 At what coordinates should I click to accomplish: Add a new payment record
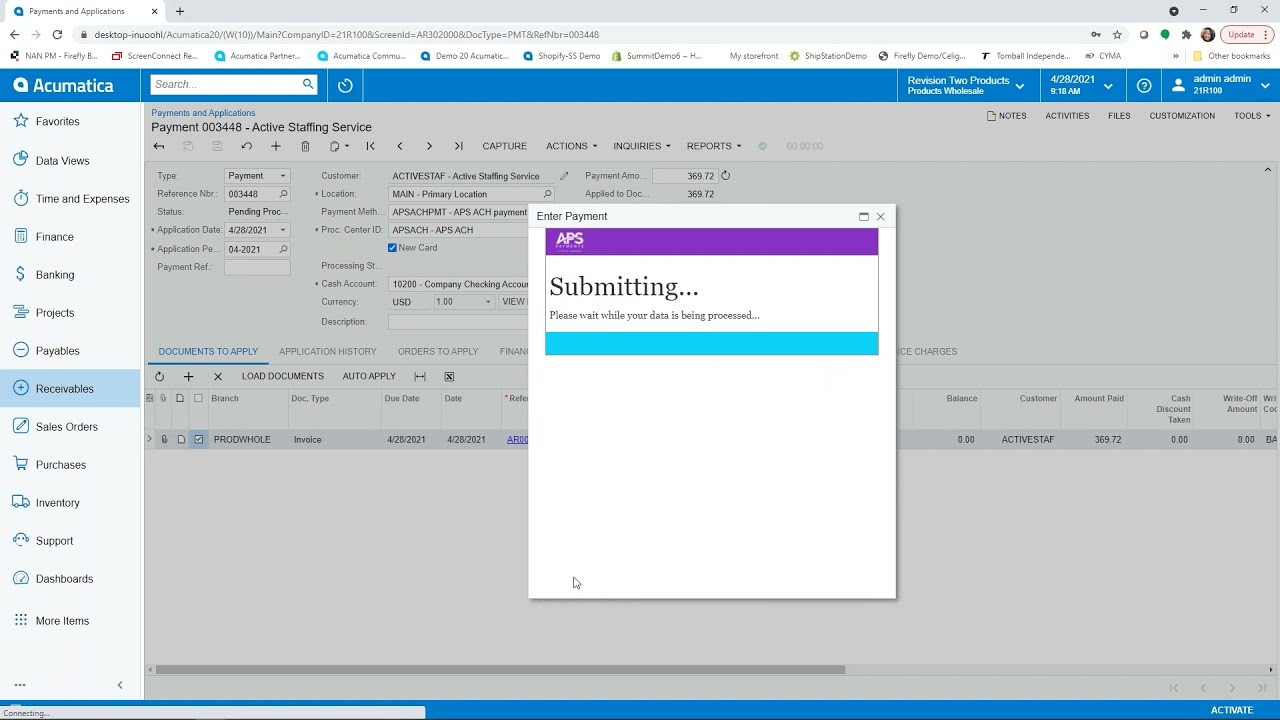[x=276, y=146]
